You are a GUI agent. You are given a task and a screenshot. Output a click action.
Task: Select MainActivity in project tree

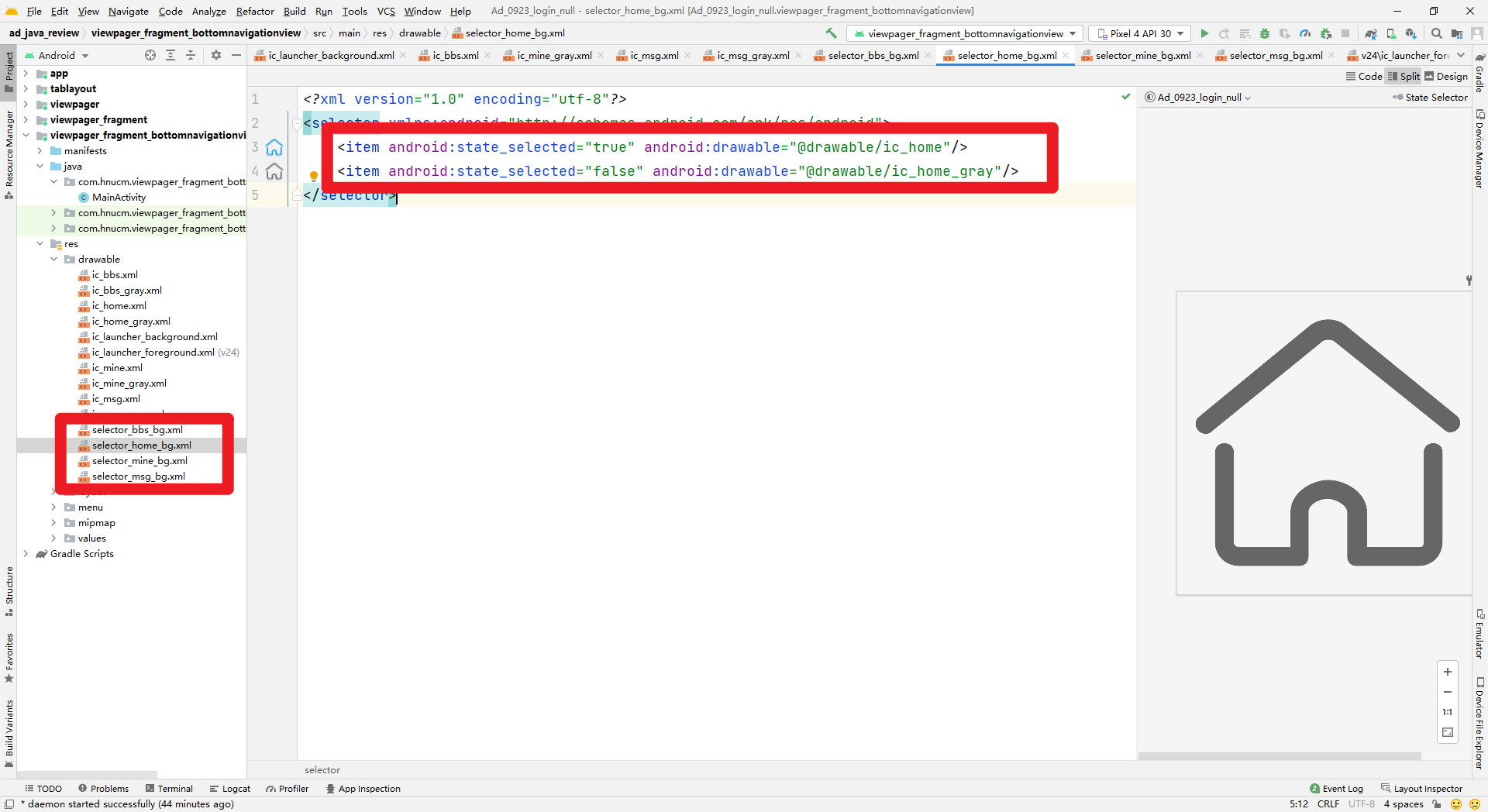(x=119, y=198)
